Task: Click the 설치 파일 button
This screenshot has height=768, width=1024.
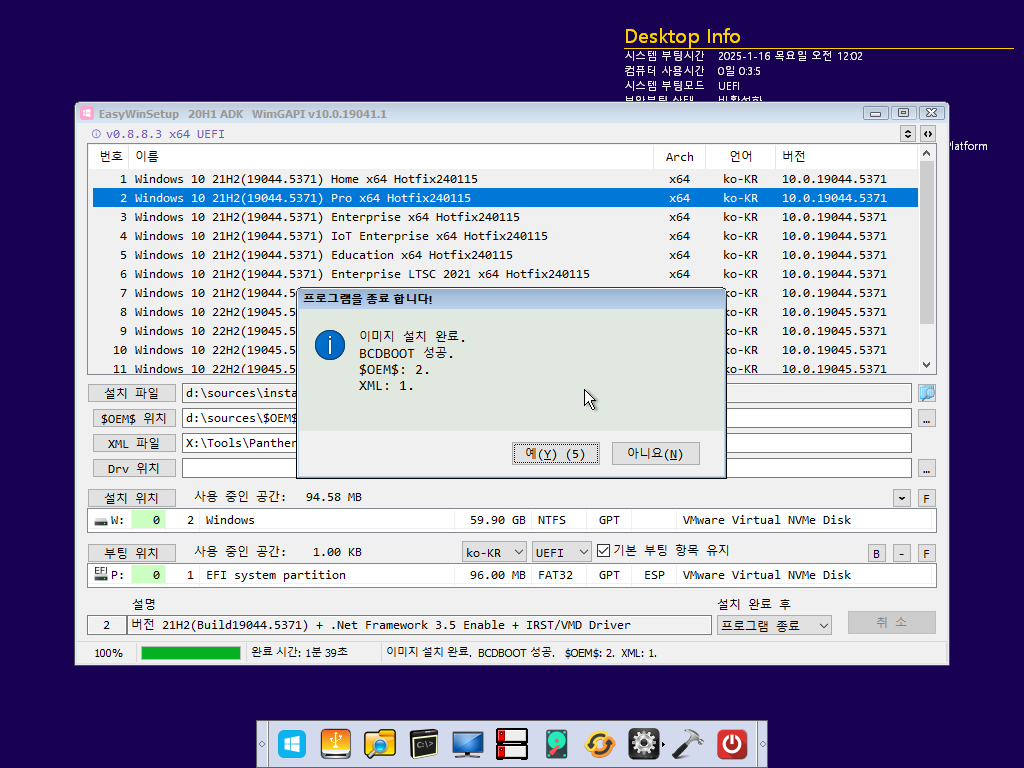Action: pos(132,393)
